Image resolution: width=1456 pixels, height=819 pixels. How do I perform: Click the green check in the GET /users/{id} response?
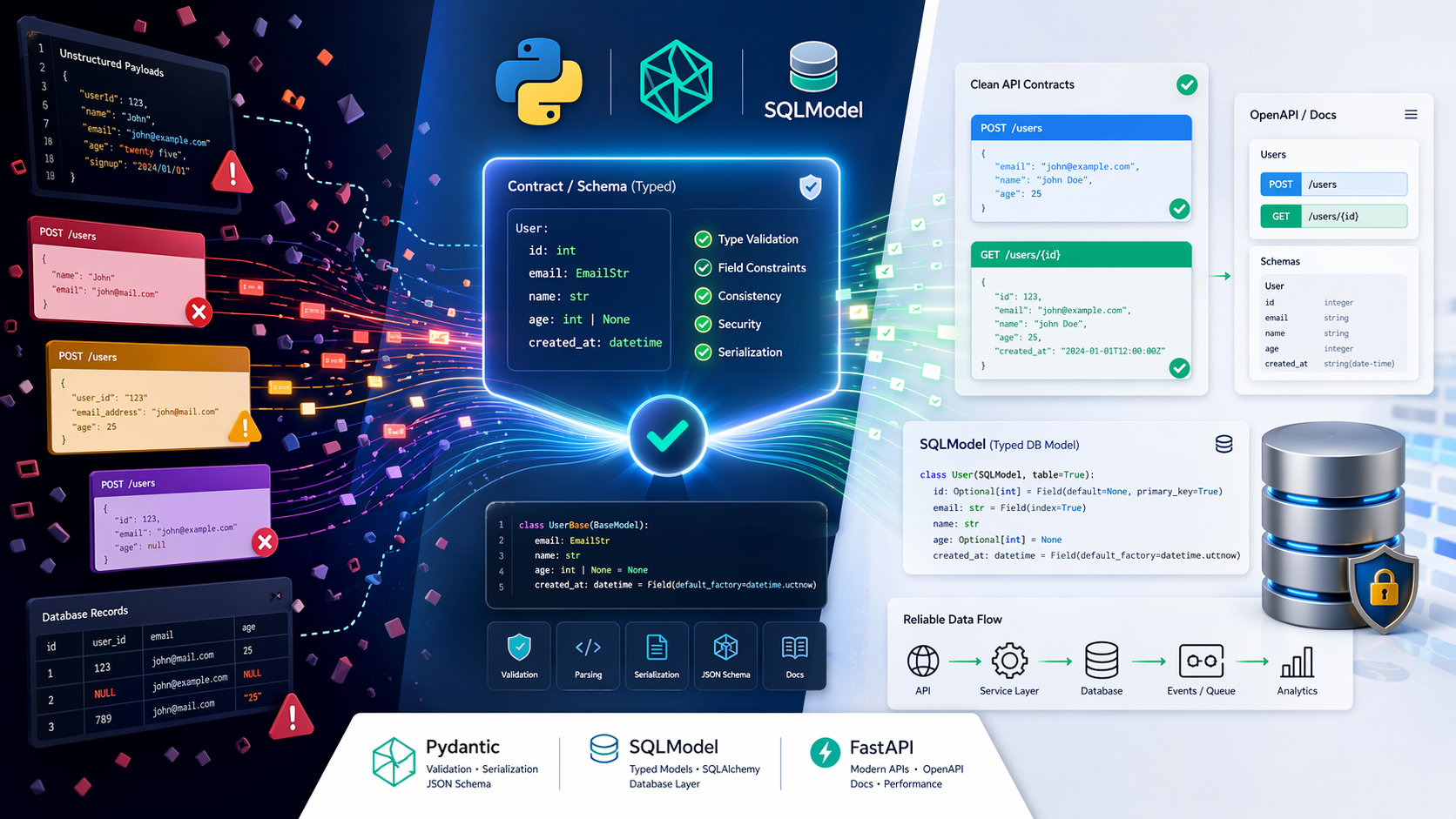point(1179,368)
